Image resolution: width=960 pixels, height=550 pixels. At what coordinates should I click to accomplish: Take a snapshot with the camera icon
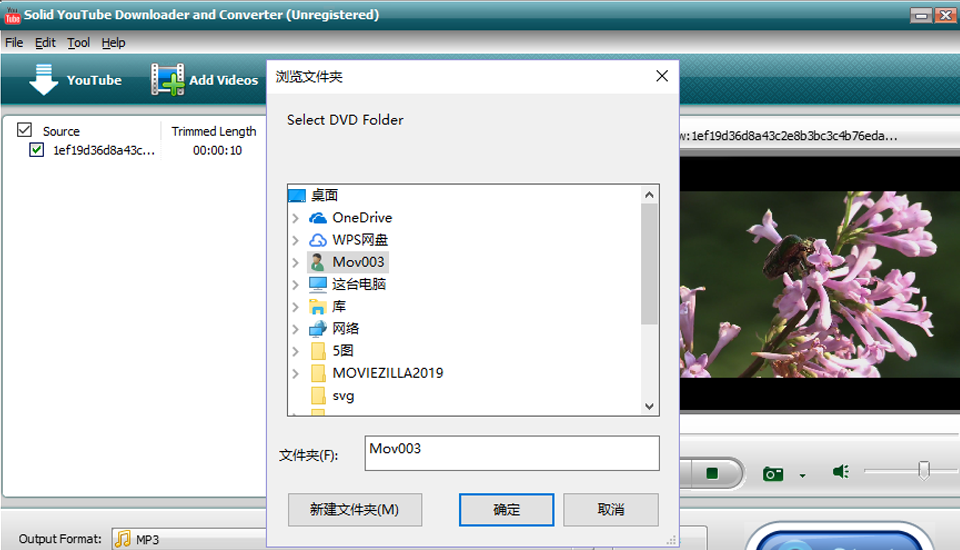[773, 474]
